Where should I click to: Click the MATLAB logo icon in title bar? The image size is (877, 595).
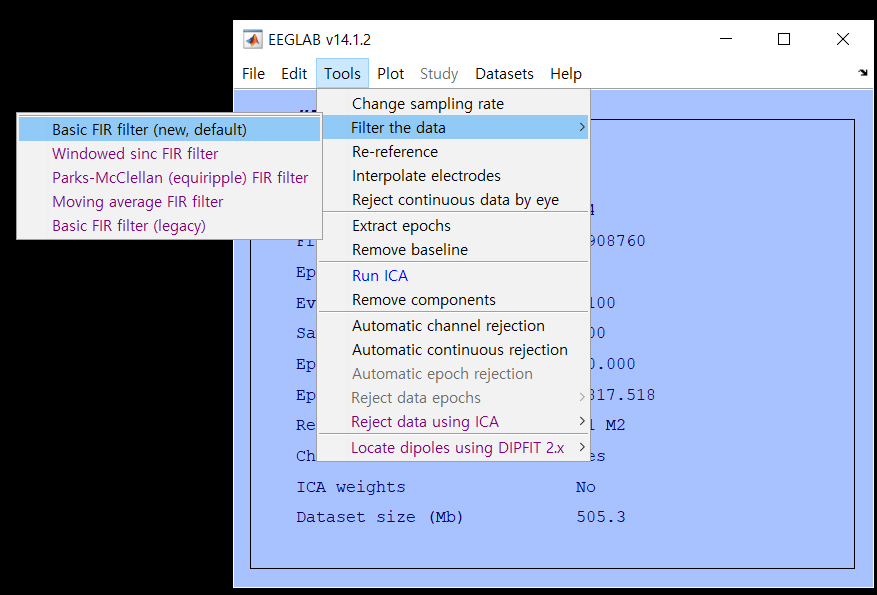coord(252,40)
